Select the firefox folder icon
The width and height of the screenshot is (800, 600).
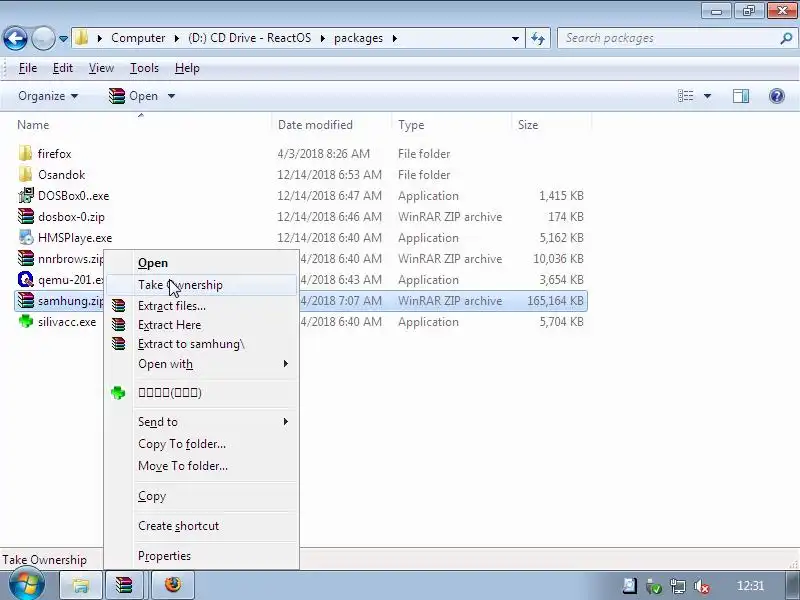(x=26, y=154)
